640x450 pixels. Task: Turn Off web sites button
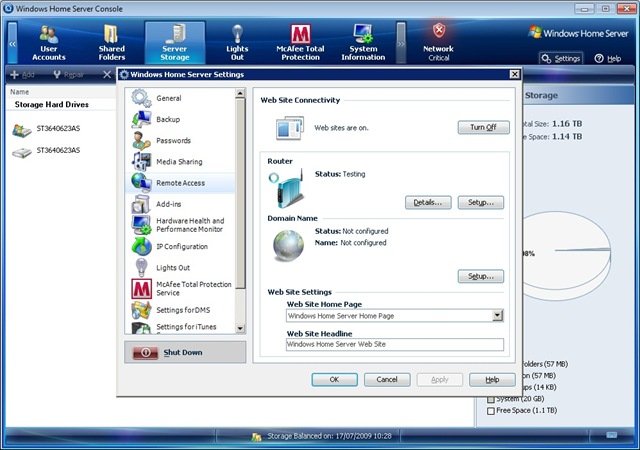point(484,127)
